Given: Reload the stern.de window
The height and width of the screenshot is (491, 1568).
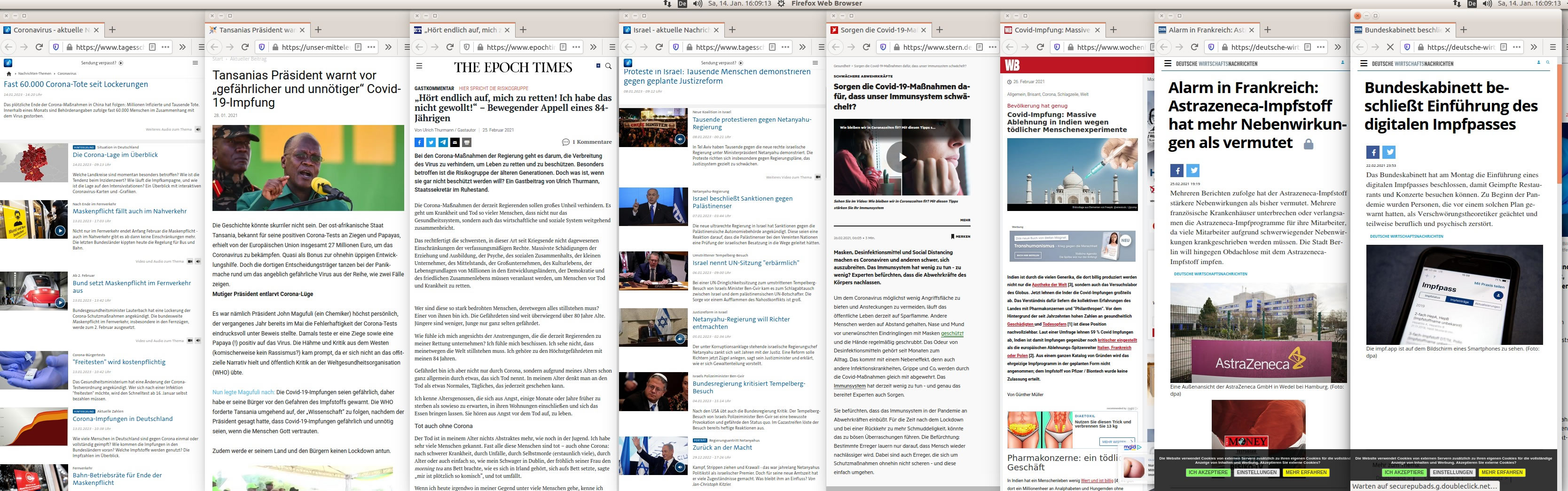Looking at the screenshot, I should 866,47.
